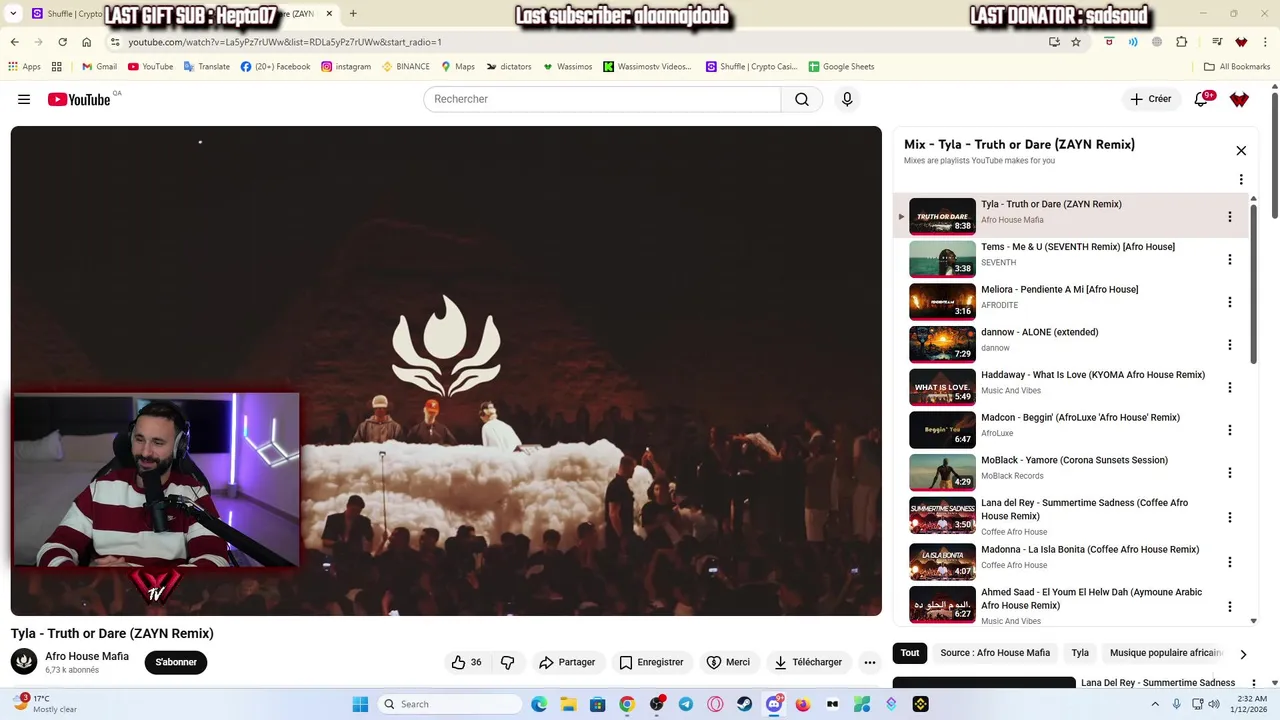Open options for Meliora - Pendiente A Mi

tap(1230, 302)
